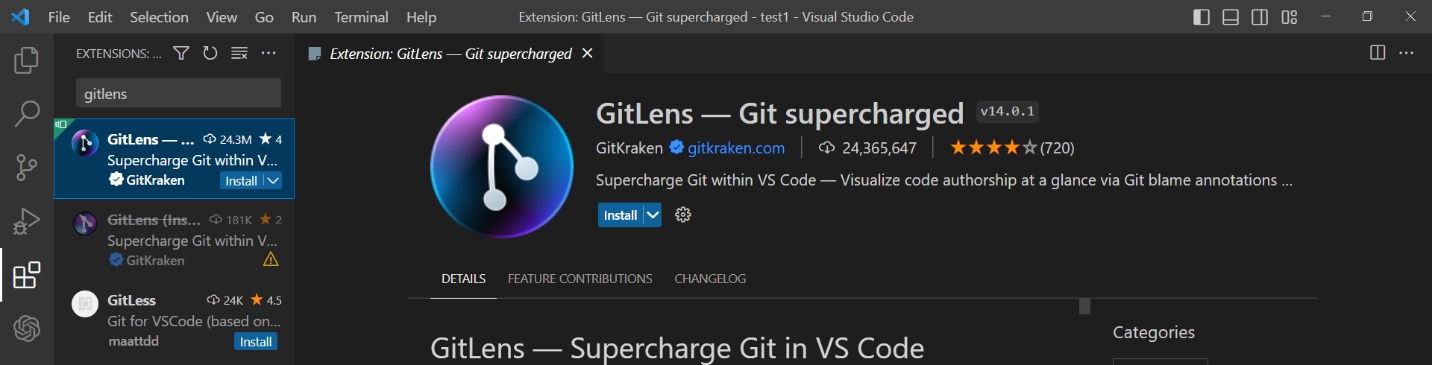Select the GitLens extension editor tab
The width and height of the screenshot is (1432, 365).
(450, 53)
